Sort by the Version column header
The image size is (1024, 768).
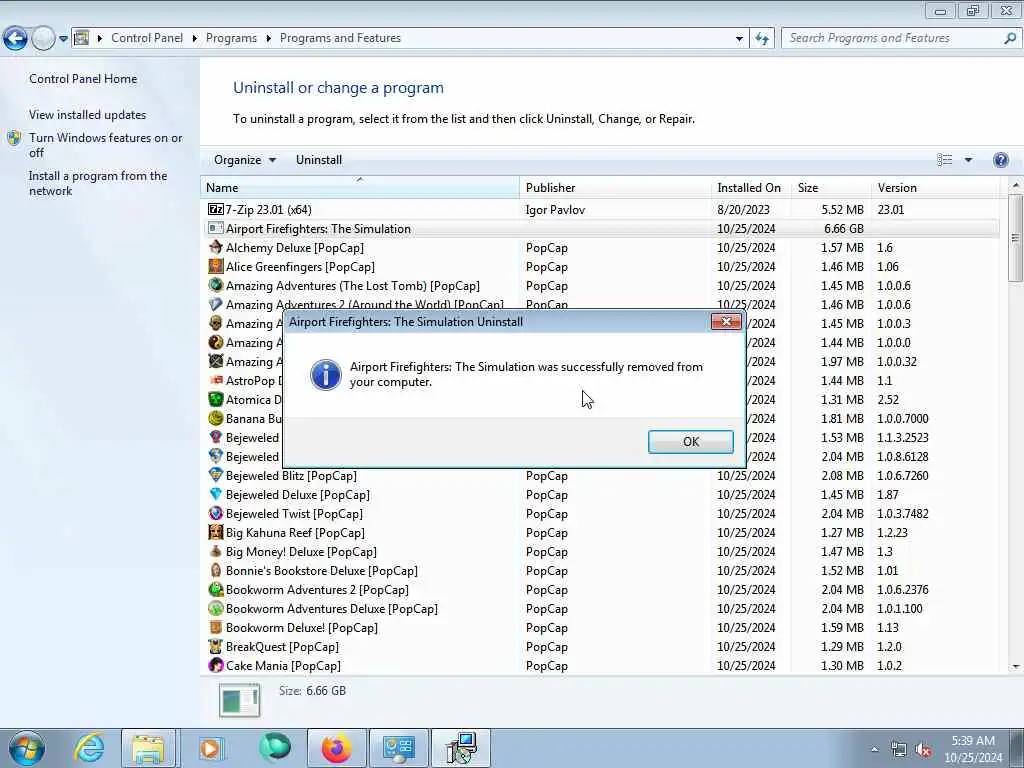(935, 187)
